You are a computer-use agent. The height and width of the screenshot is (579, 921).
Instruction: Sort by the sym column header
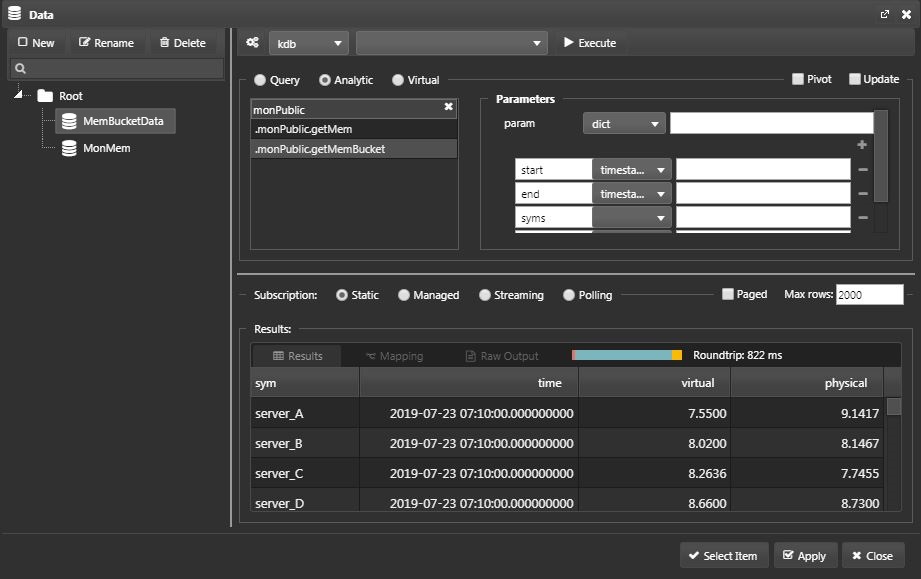pyautogui.click(x=305, y=383)
